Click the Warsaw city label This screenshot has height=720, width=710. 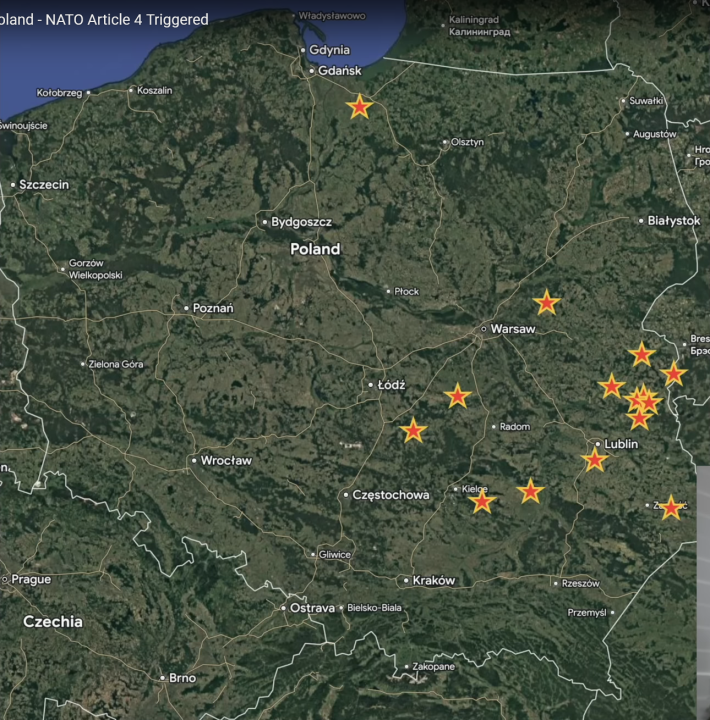coord(513,329)
